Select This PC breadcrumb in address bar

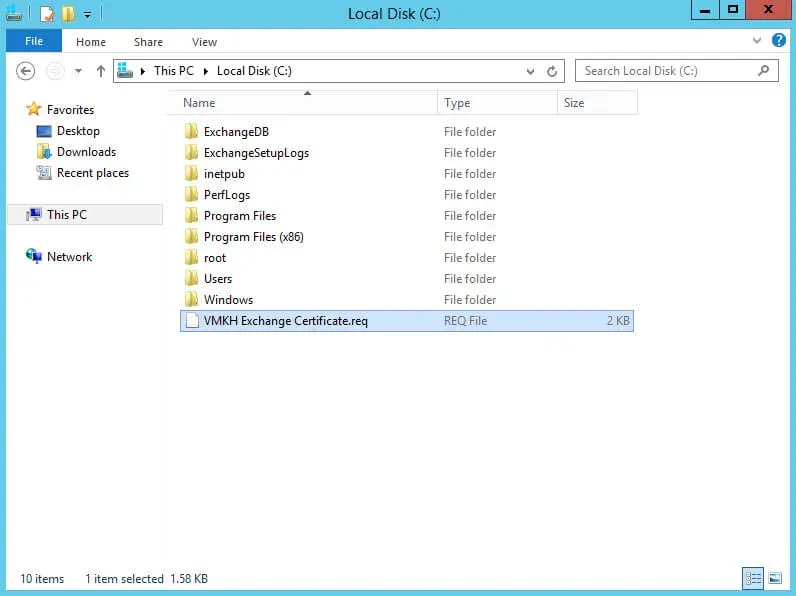(174, 71)
